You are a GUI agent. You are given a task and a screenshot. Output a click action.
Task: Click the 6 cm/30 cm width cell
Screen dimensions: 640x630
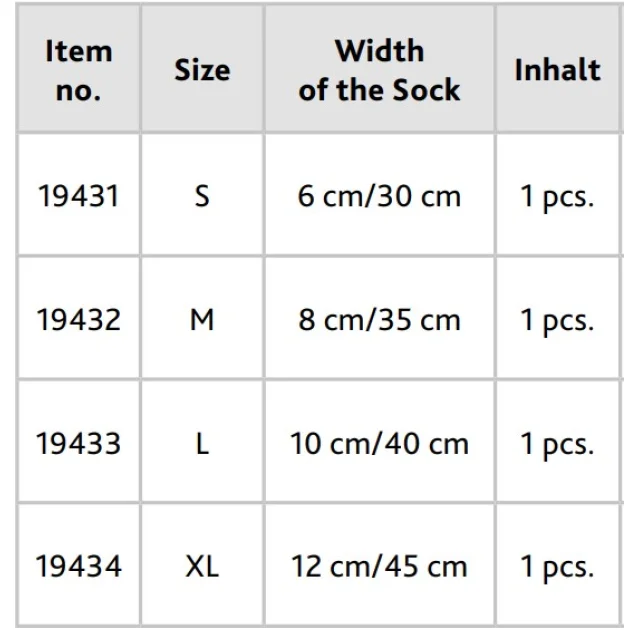point(379,196)
